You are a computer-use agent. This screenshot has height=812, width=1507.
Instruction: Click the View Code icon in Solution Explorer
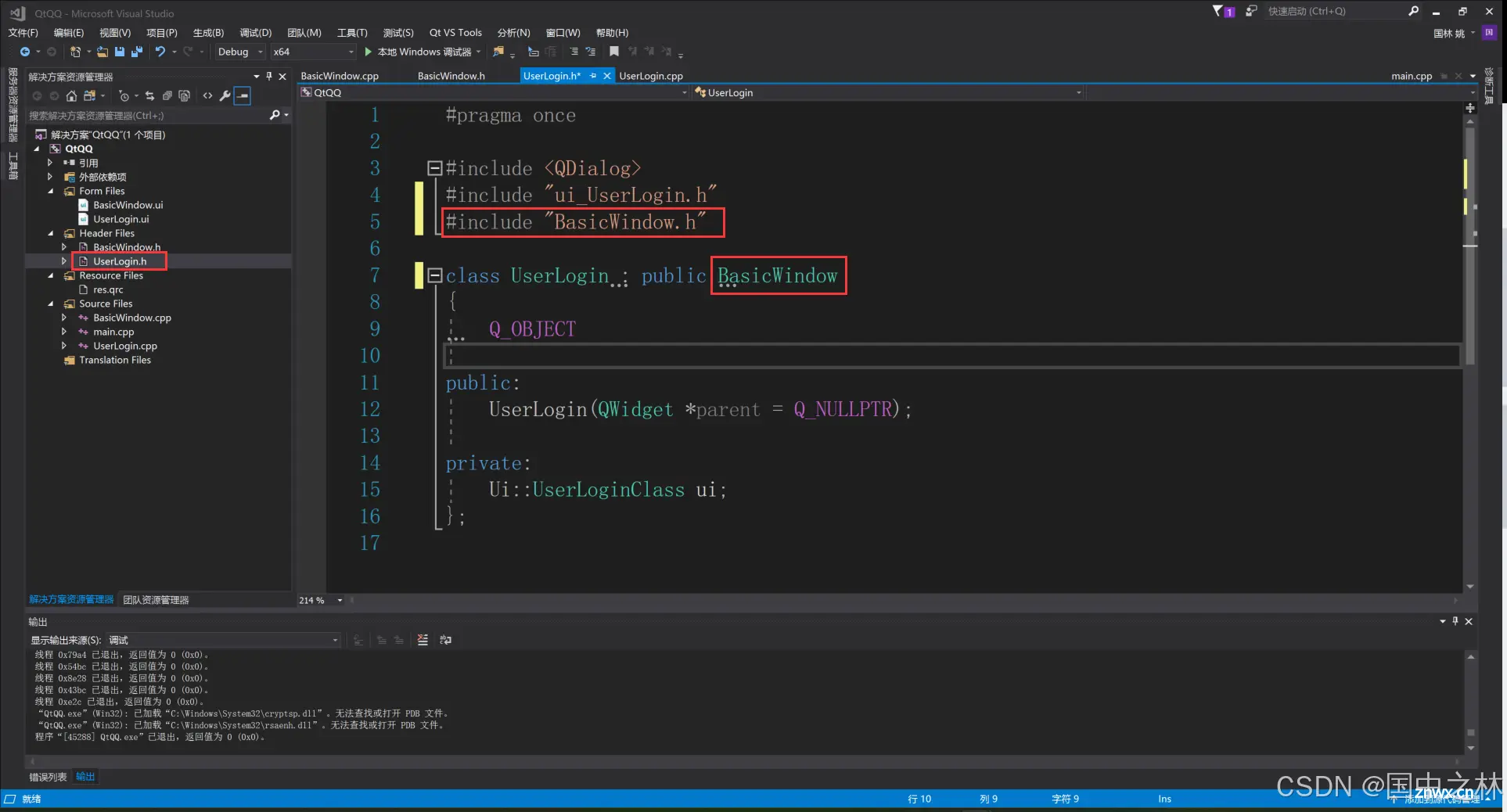pos(207,95)
